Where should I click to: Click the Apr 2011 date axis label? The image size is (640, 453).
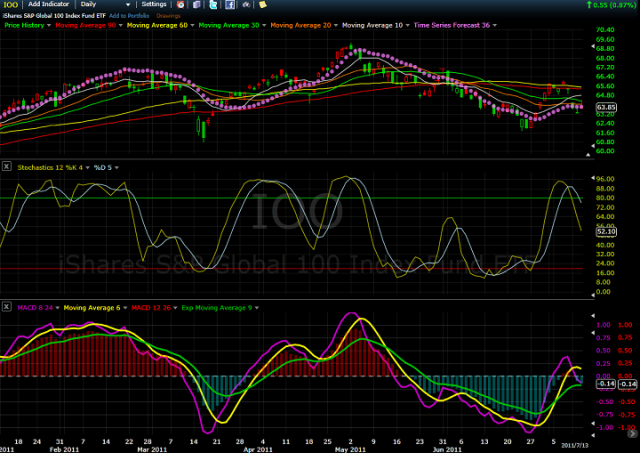pyautogui.click(x=258, y=449)
